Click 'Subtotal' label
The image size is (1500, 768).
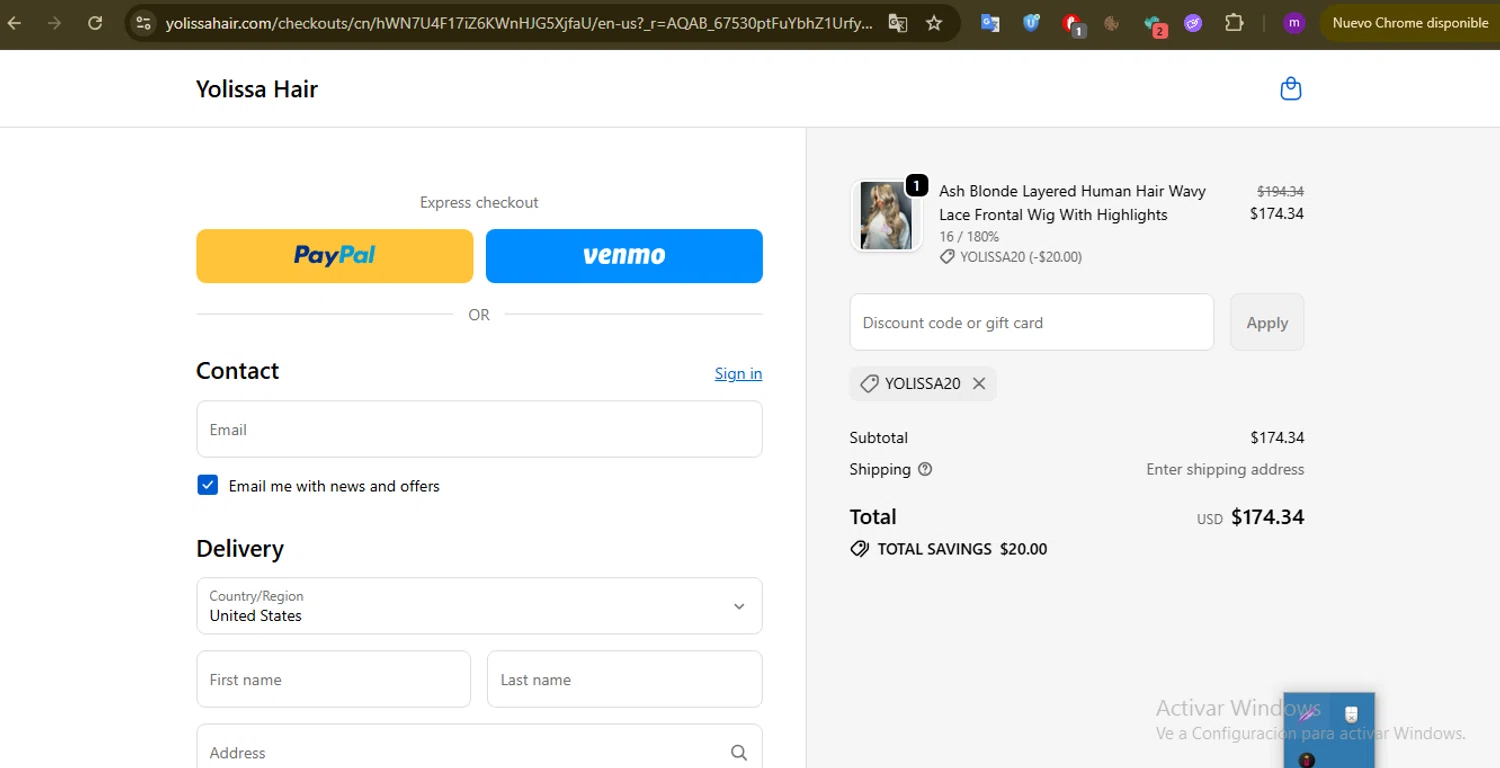pyautogui.click(x=879, y=437)
